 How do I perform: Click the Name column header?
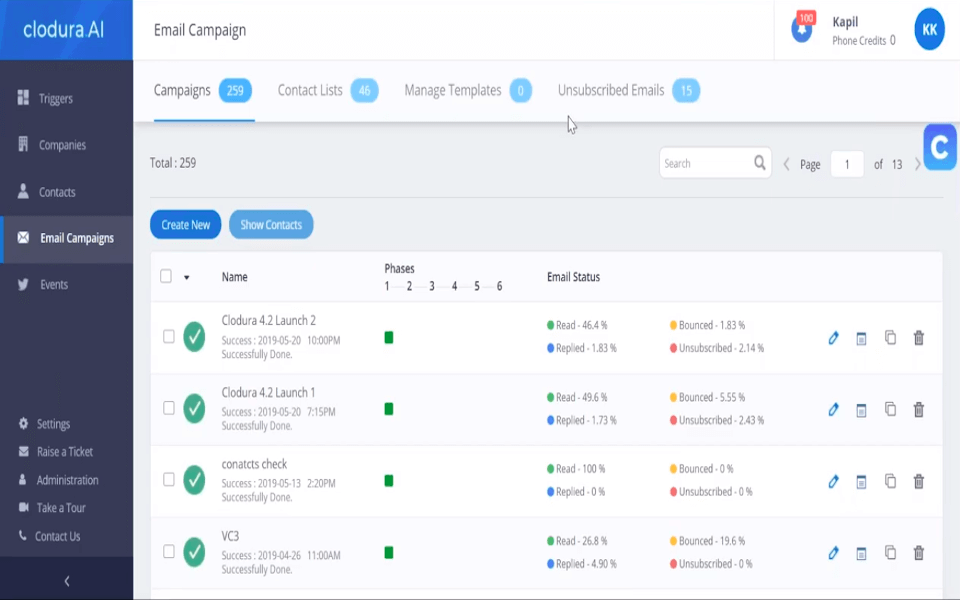(x=234, y=277)
